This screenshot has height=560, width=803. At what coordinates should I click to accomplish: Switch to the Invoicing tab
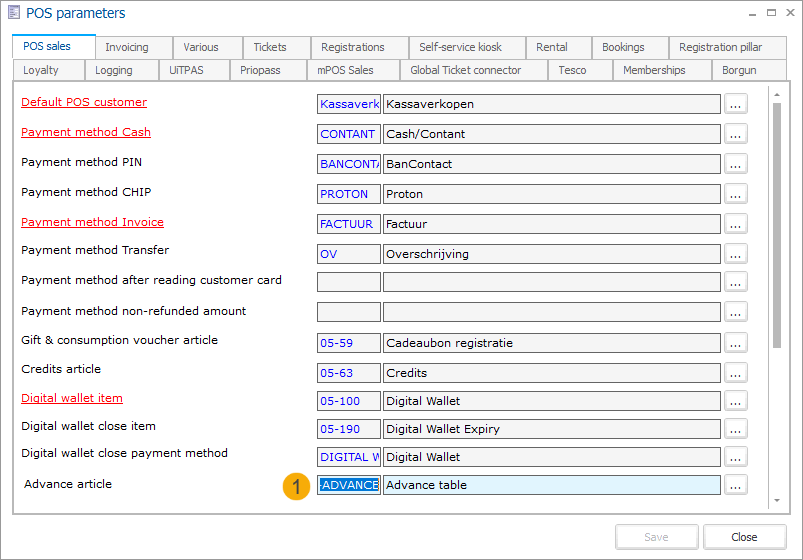click(x=127, y=47)
